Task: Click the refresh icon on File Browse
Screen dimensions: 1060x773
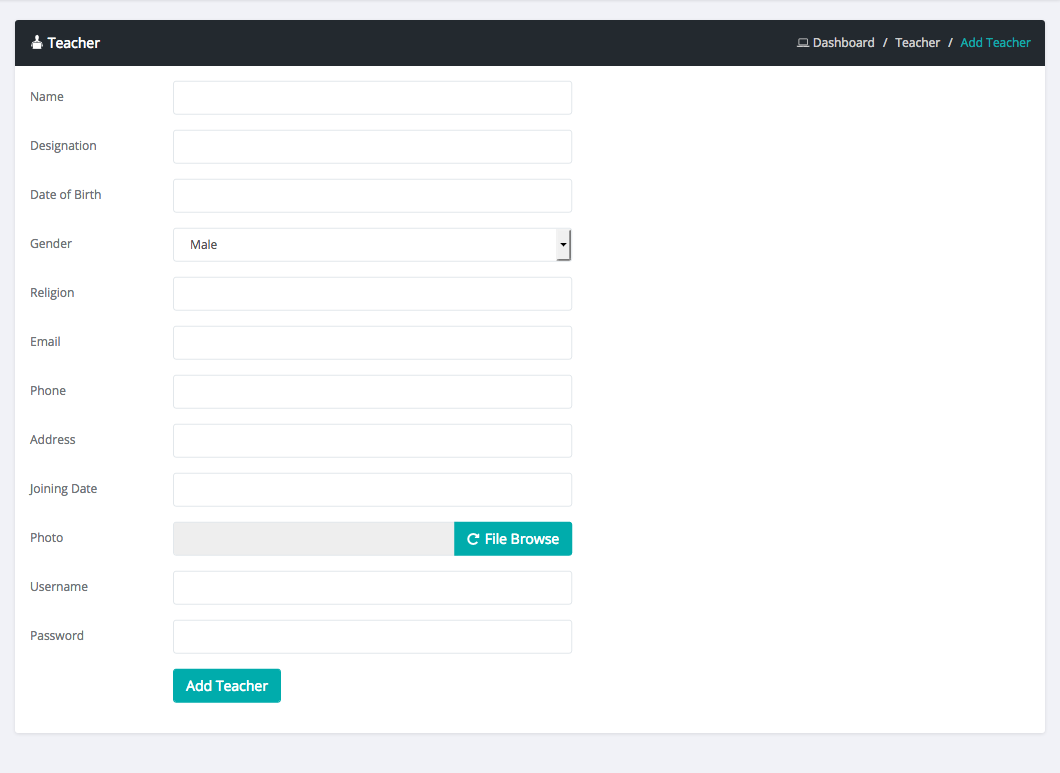Action: 473,539
